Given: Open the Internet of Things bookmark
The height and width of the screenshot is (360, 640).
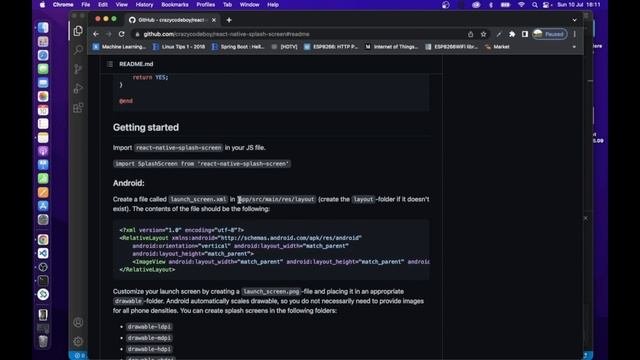Looking at the screenshot, I should 391,47.
